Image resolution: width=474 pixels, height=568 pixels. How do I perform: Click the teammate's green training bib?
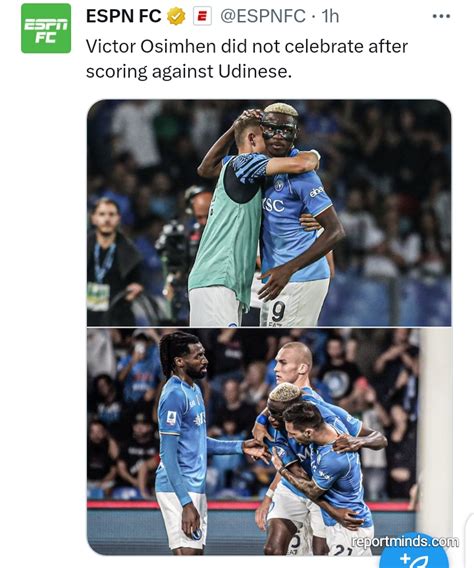click(226, 232)
